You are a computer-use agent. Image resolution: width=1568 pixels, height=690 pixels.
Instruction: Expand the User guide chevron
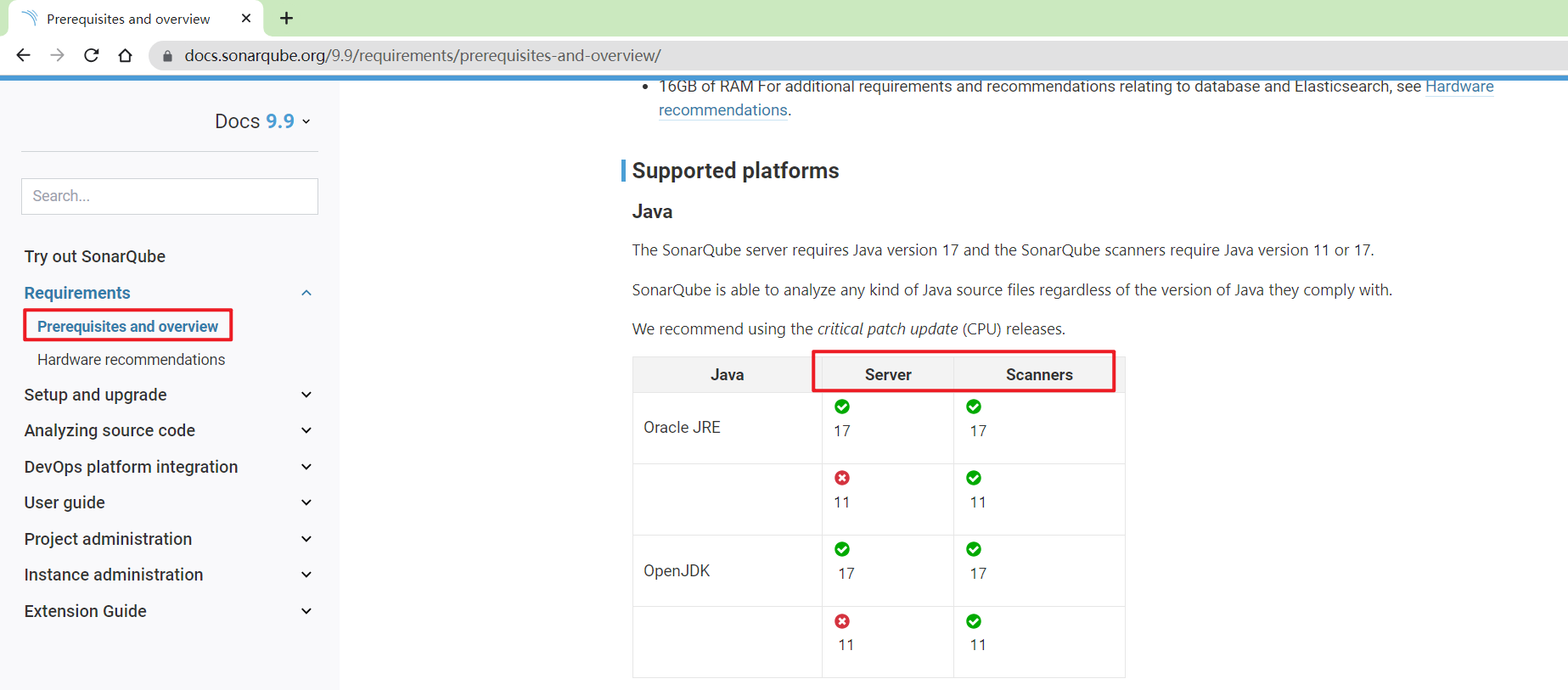pyautogui.click(x=306, y=502)
